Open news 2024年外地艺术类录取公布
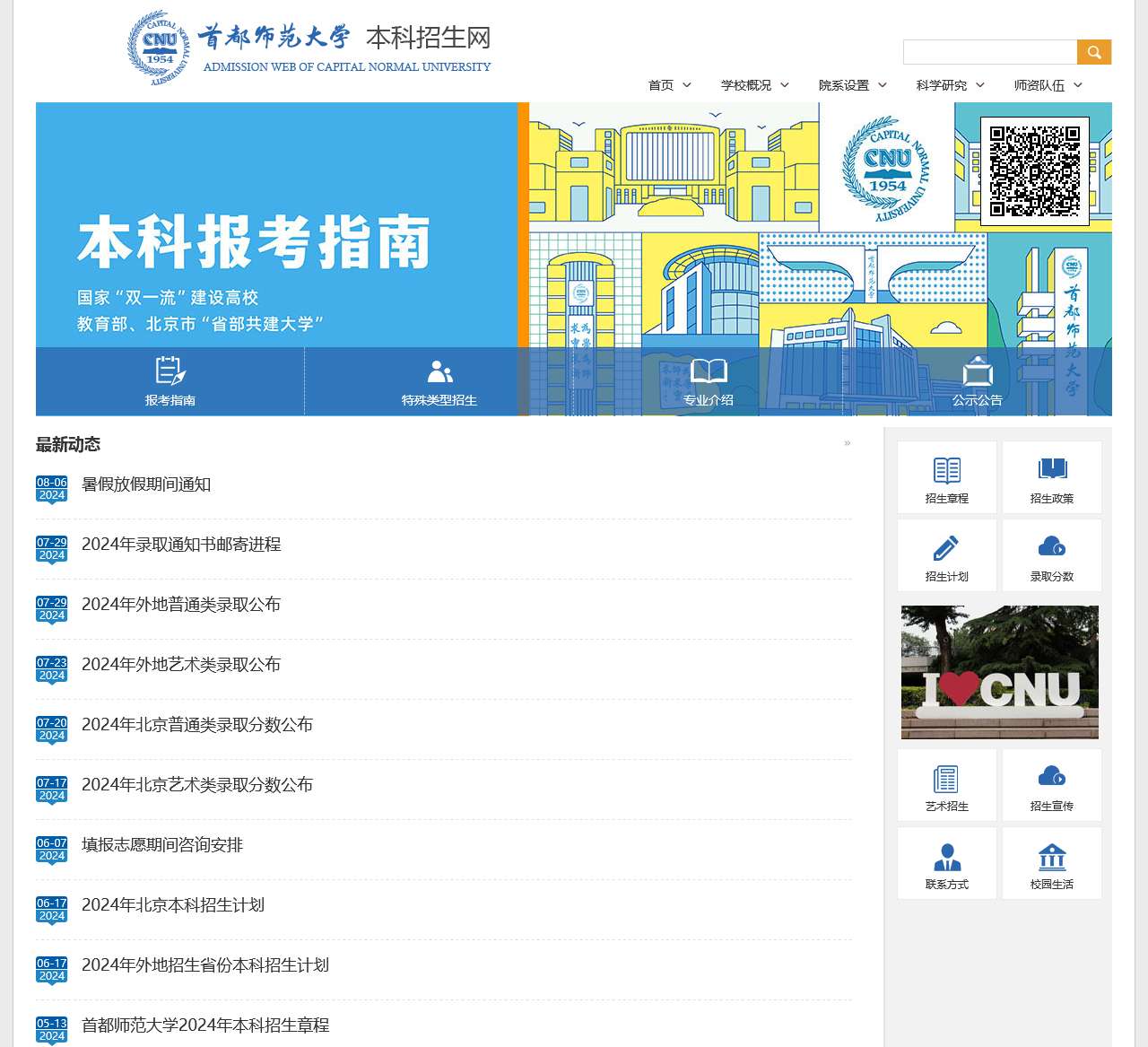Viewport: 1148px width, 1047px height. (x=181, y=665)
